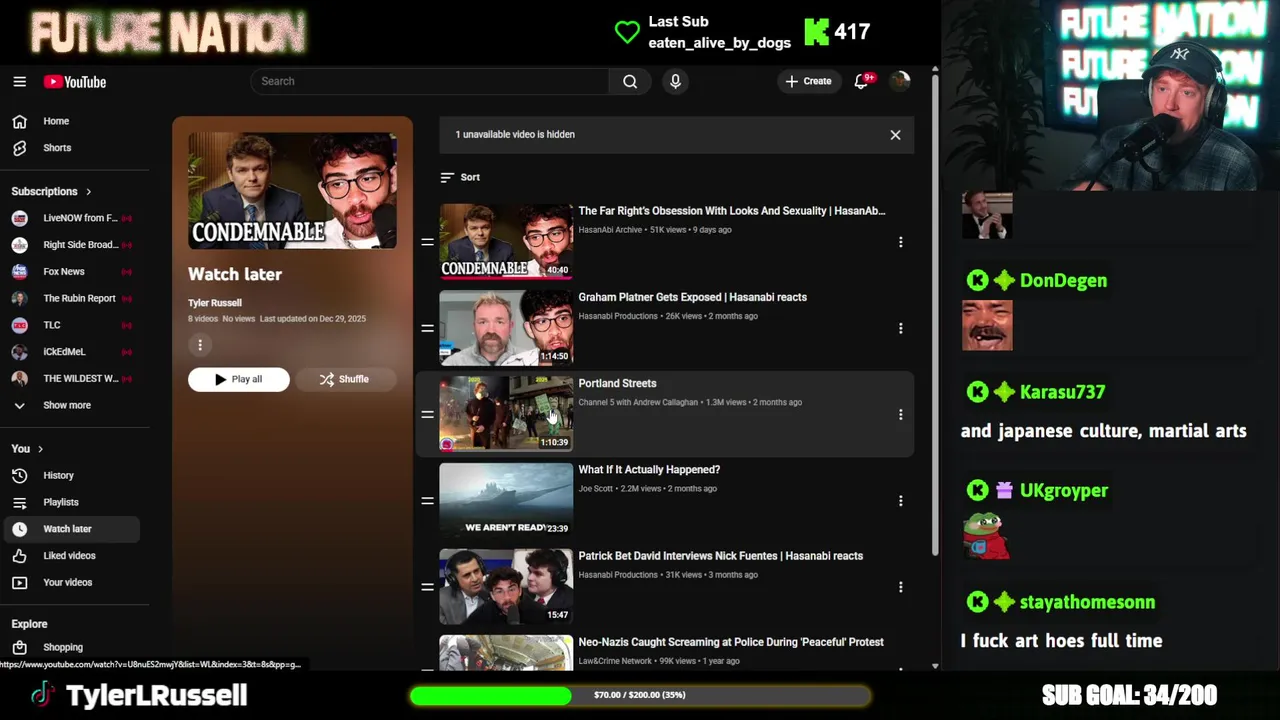The width and height of the screenshot is (1280, 720).
Task: Open THE WILDEST W... subscription
Action: 70,378
